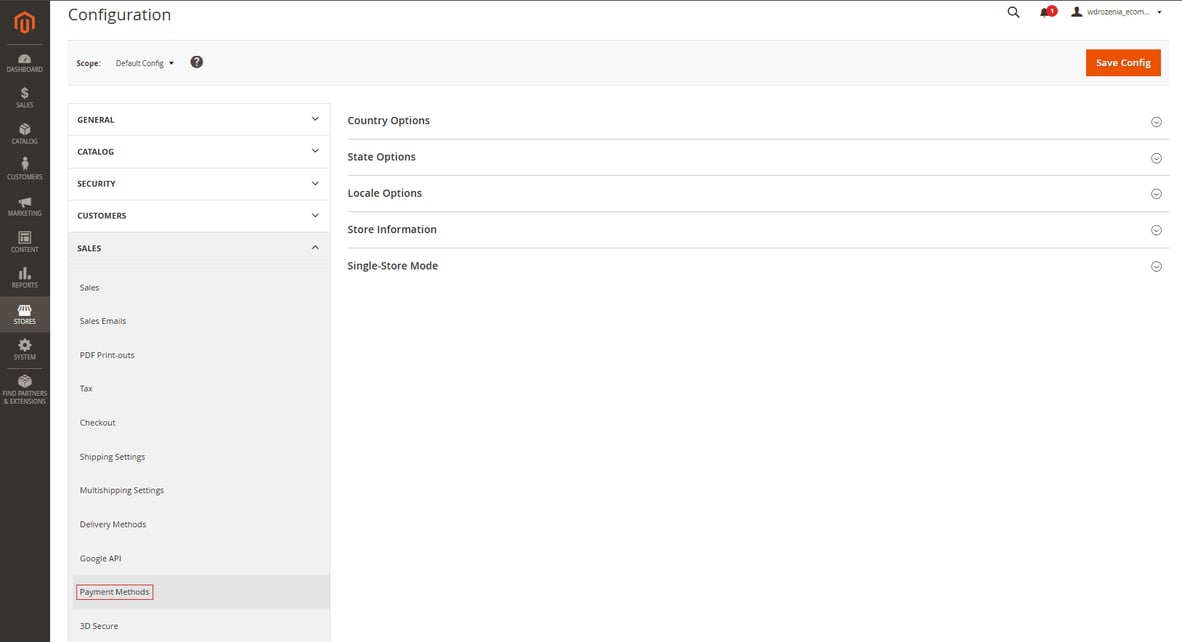1182x642 pixels.
Task: Click the scope help question mark
Action: [x=197, y=63]
